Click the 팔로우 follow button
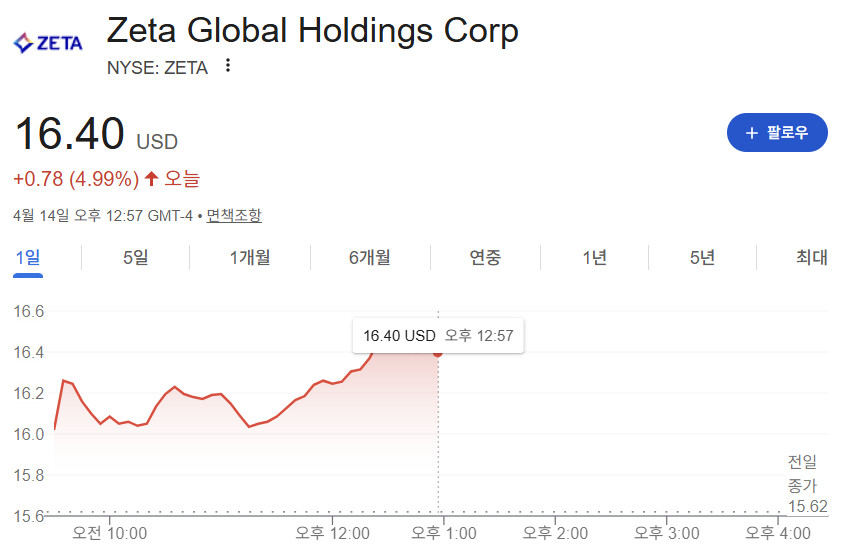This screenshot has height=544, width=853. tap(777, 133)
